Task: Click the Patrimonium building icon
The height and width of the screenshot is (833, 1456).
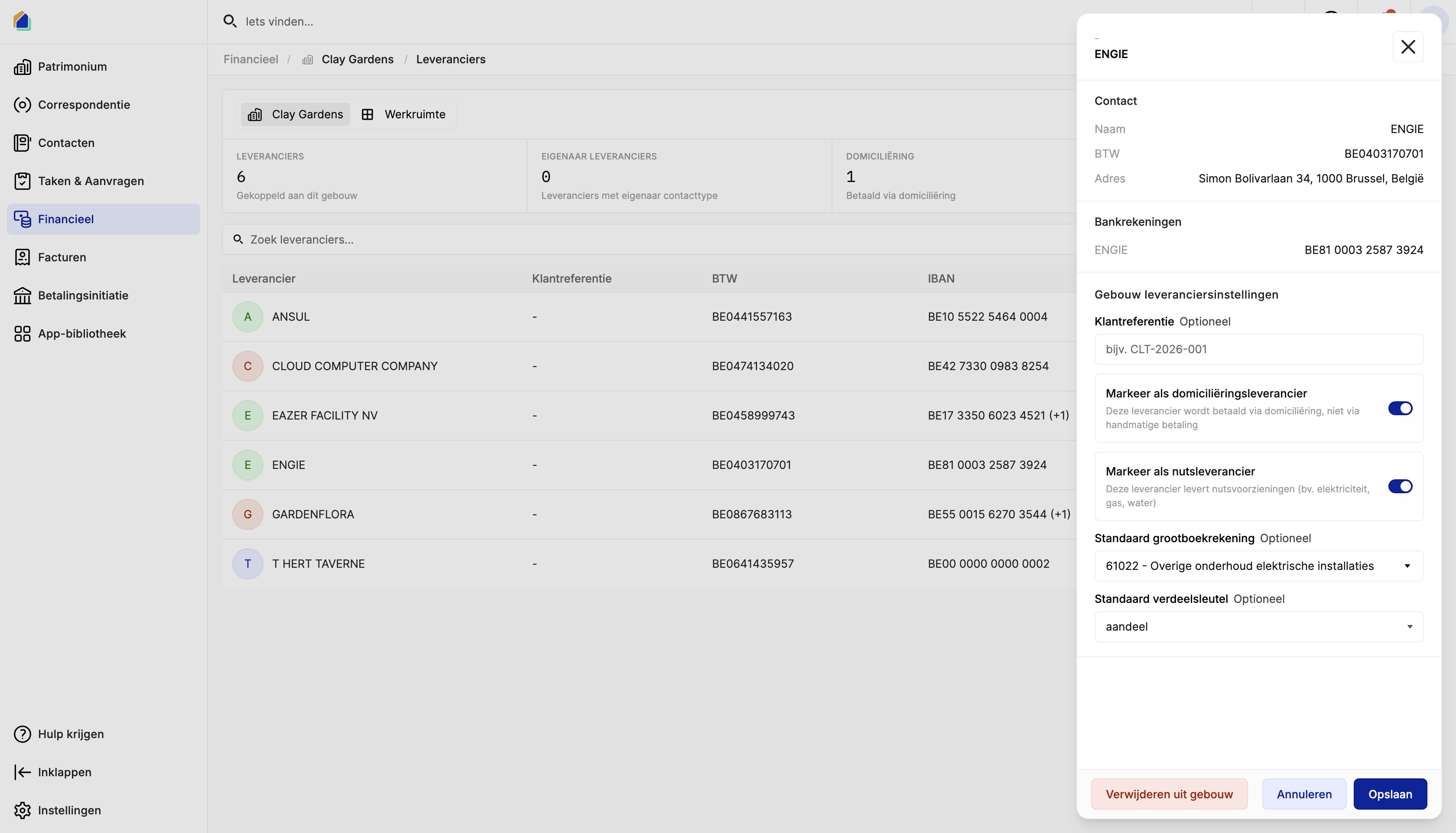Action: tap(22, 66)
